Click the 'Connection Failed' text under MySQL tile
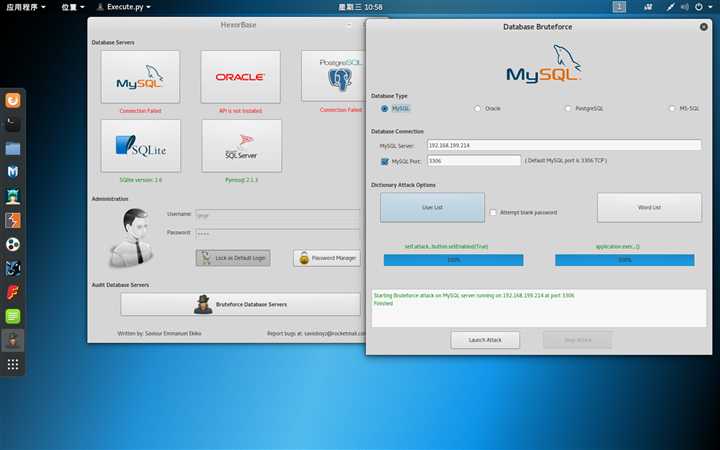 [x=141, y=111]
